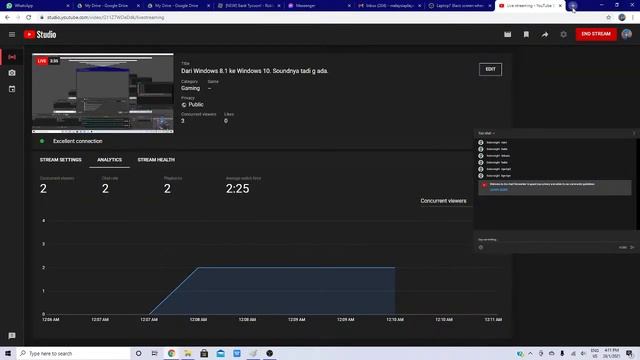This screenshot has width=640, height=360.
Task: Open the Windows Start menu
Action: (x=8, y=353)
